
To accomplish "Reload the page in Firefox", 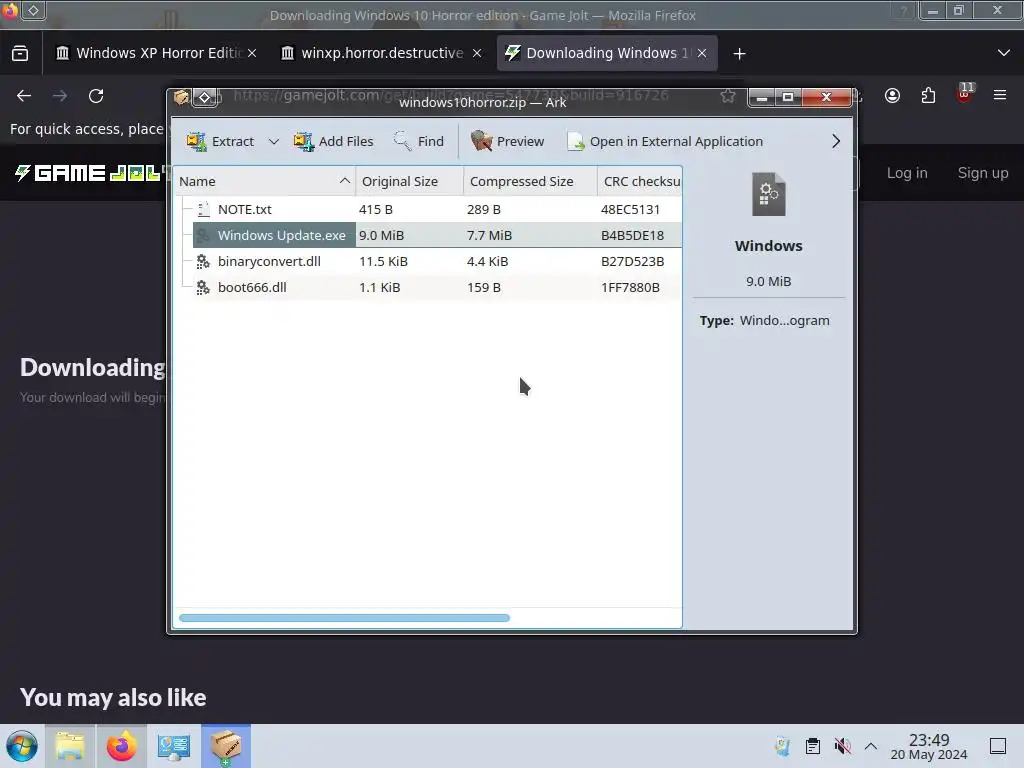I will [x=96, y=96].
